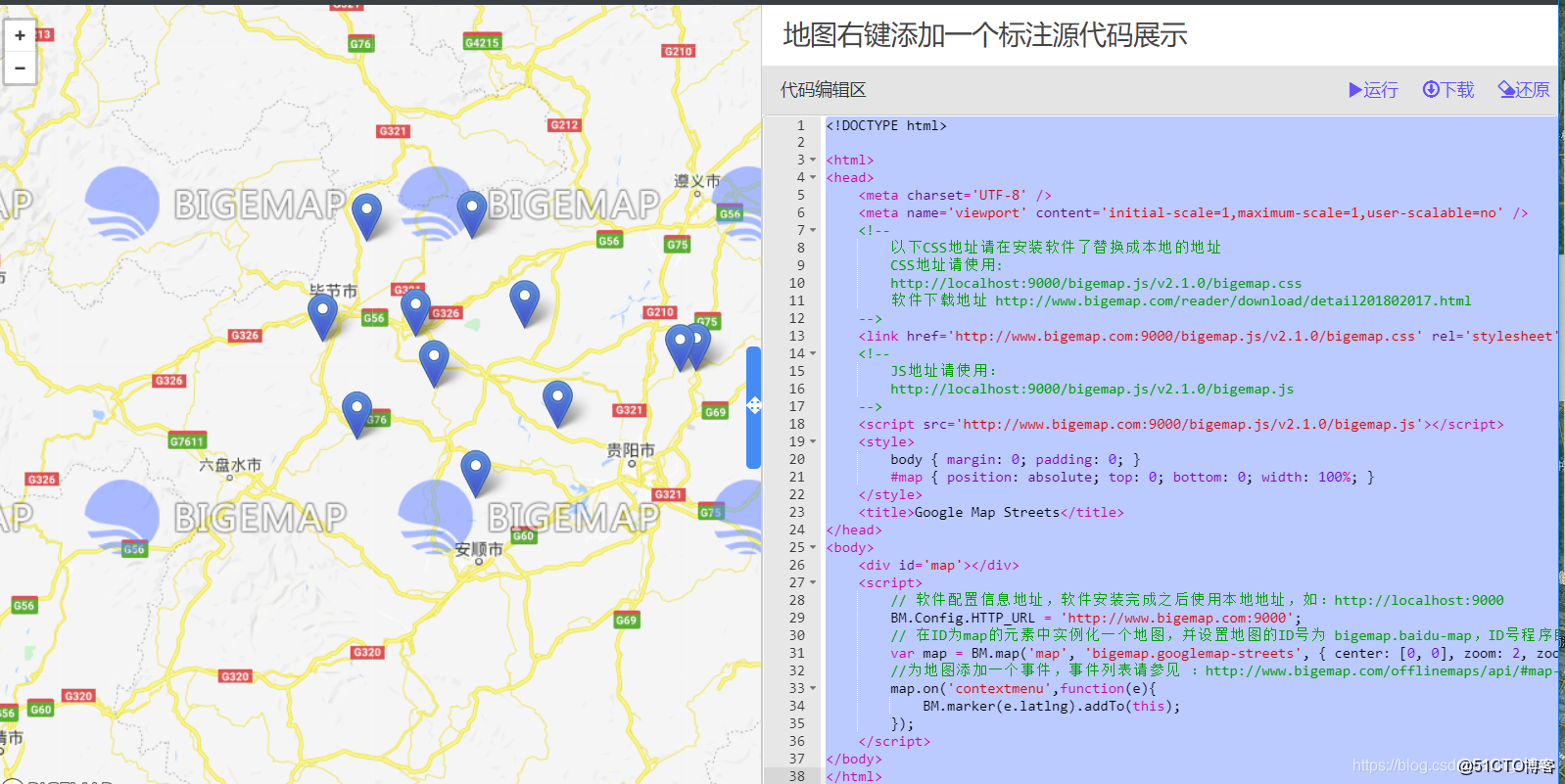Collapse body fold at line 25
The width and height of the screenshot is (1565, 784).
[813, 547]
